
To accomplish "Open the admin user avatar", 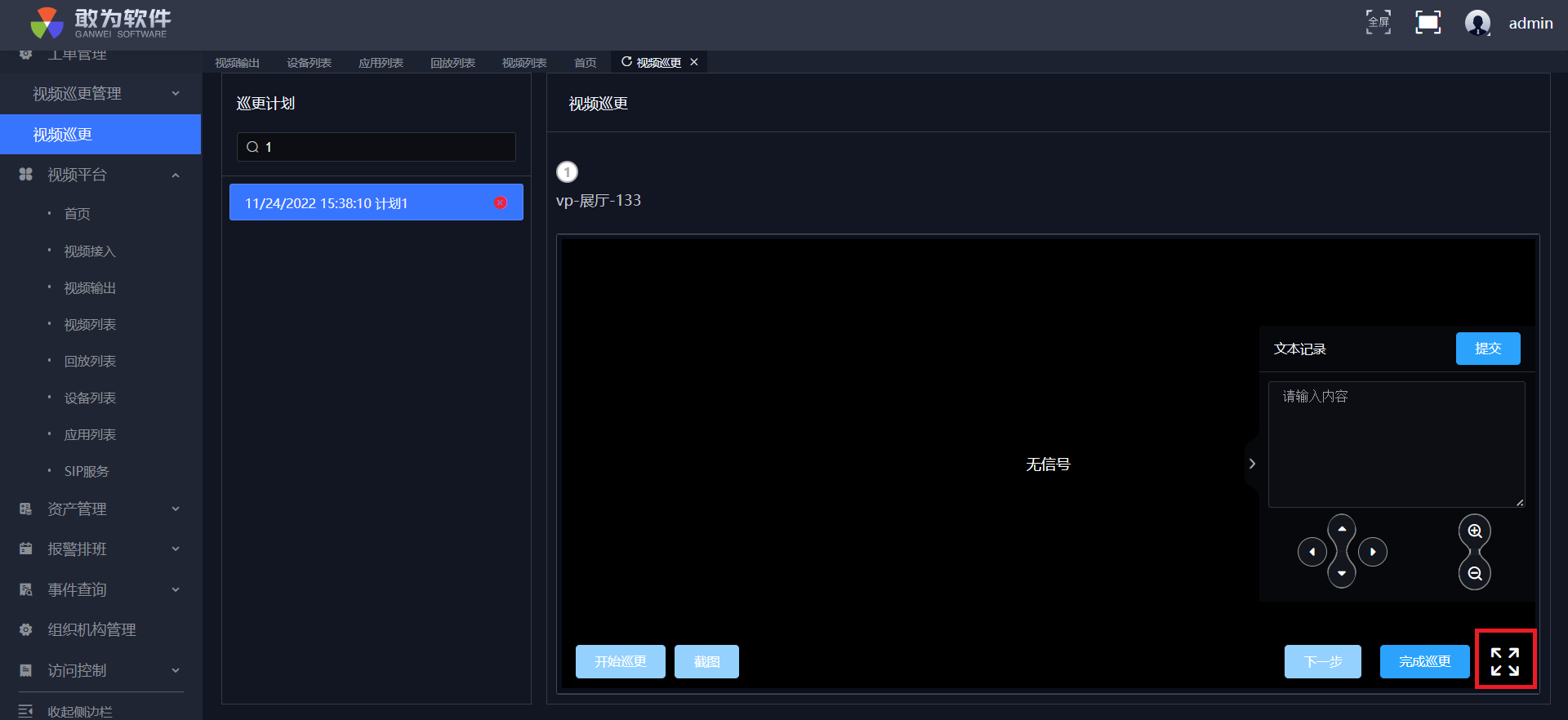I will pyautogui.click(x=1477, y=23).
